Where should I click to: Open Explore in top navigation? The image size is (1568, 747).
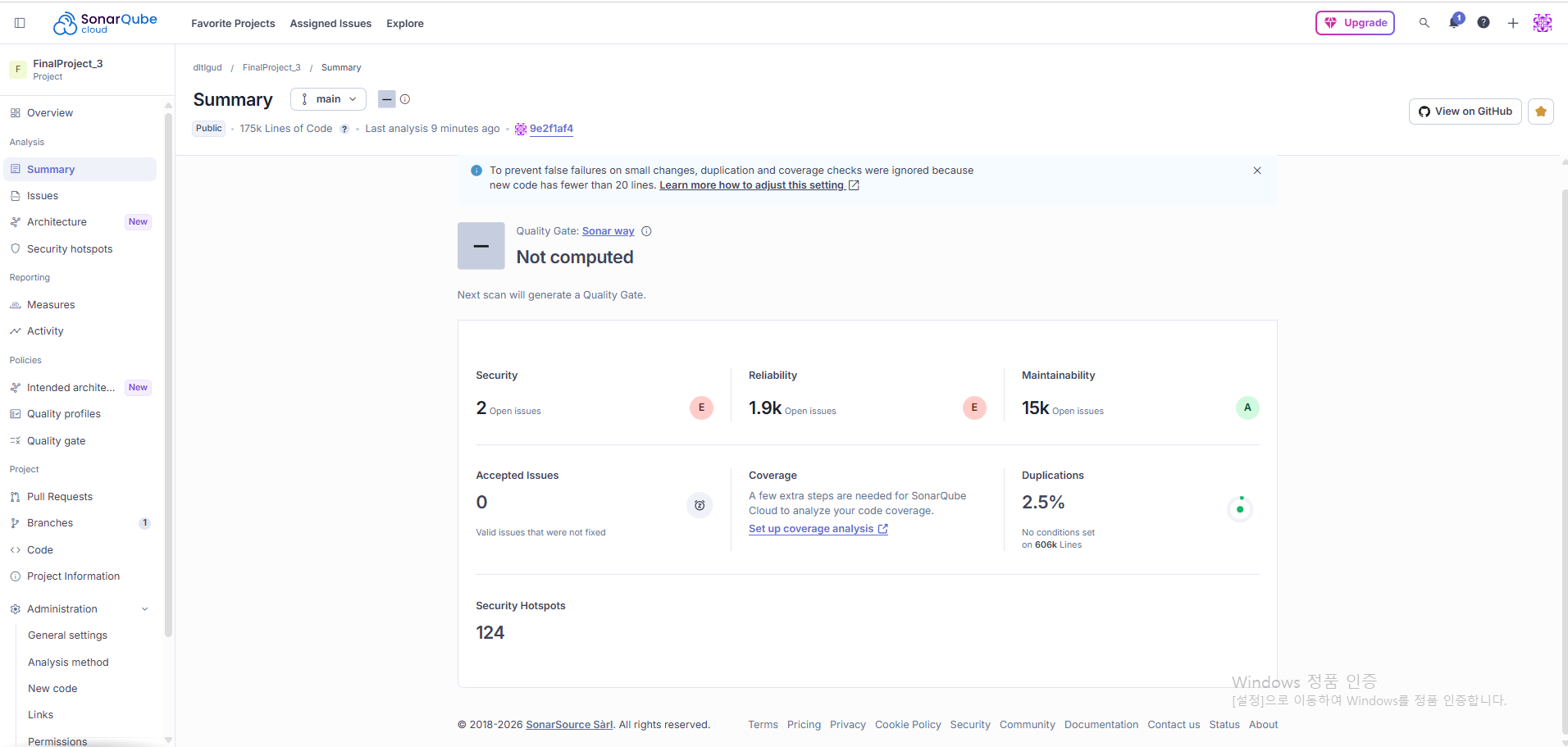point(405,24)
